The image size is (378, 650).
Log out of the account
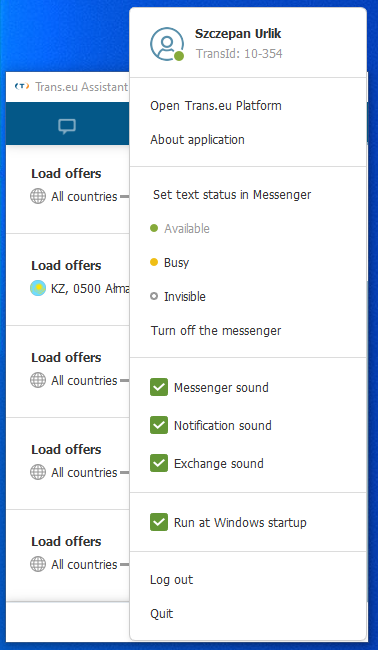point(172,580)
